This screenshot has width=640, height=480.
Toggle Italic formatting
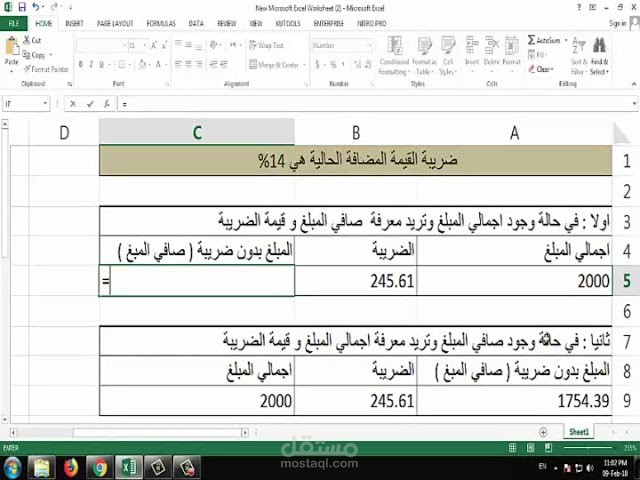pos(91,64)
